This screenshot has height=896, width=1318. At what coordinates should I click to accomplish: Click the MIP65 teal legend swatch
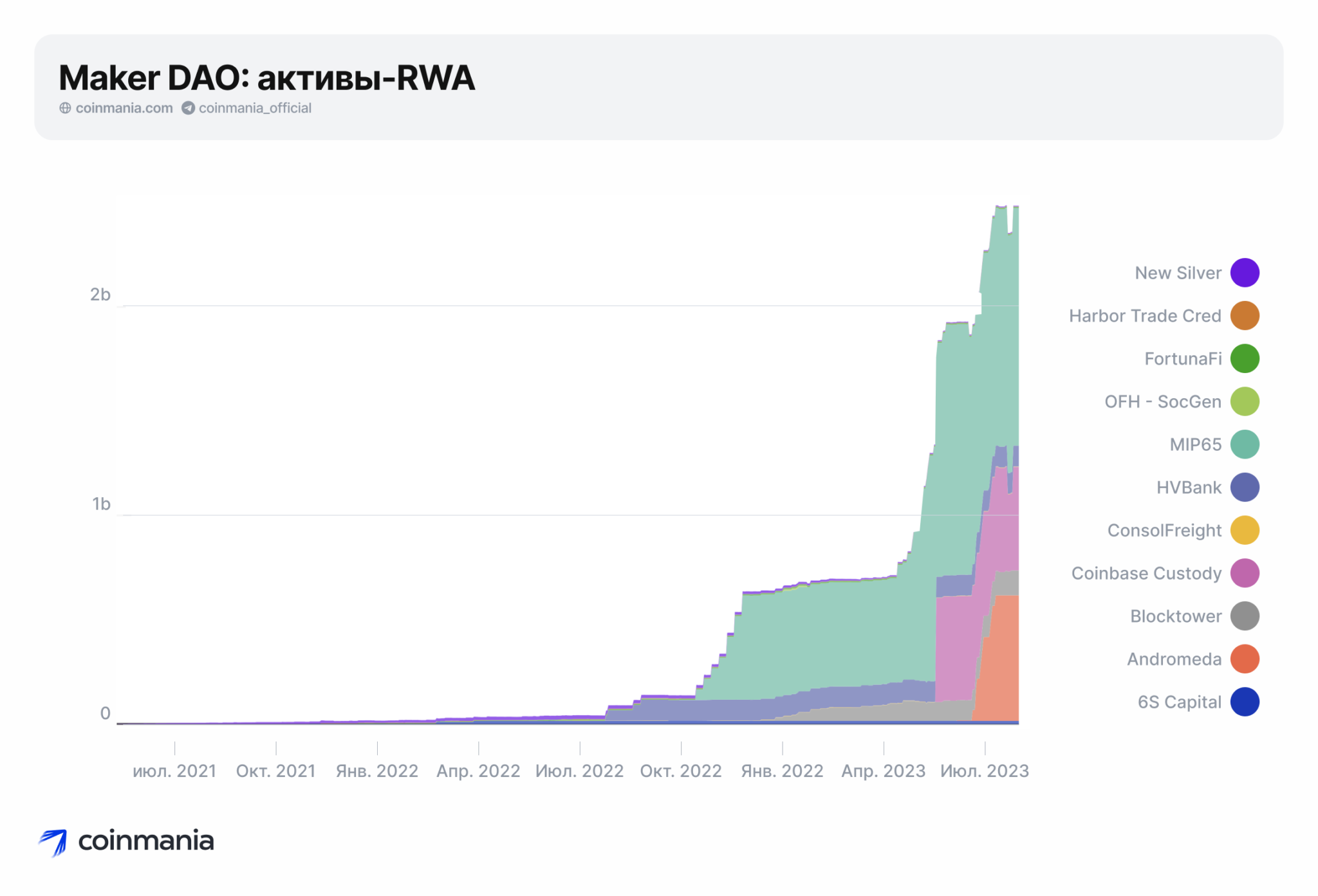click(x=1245, y=444)
